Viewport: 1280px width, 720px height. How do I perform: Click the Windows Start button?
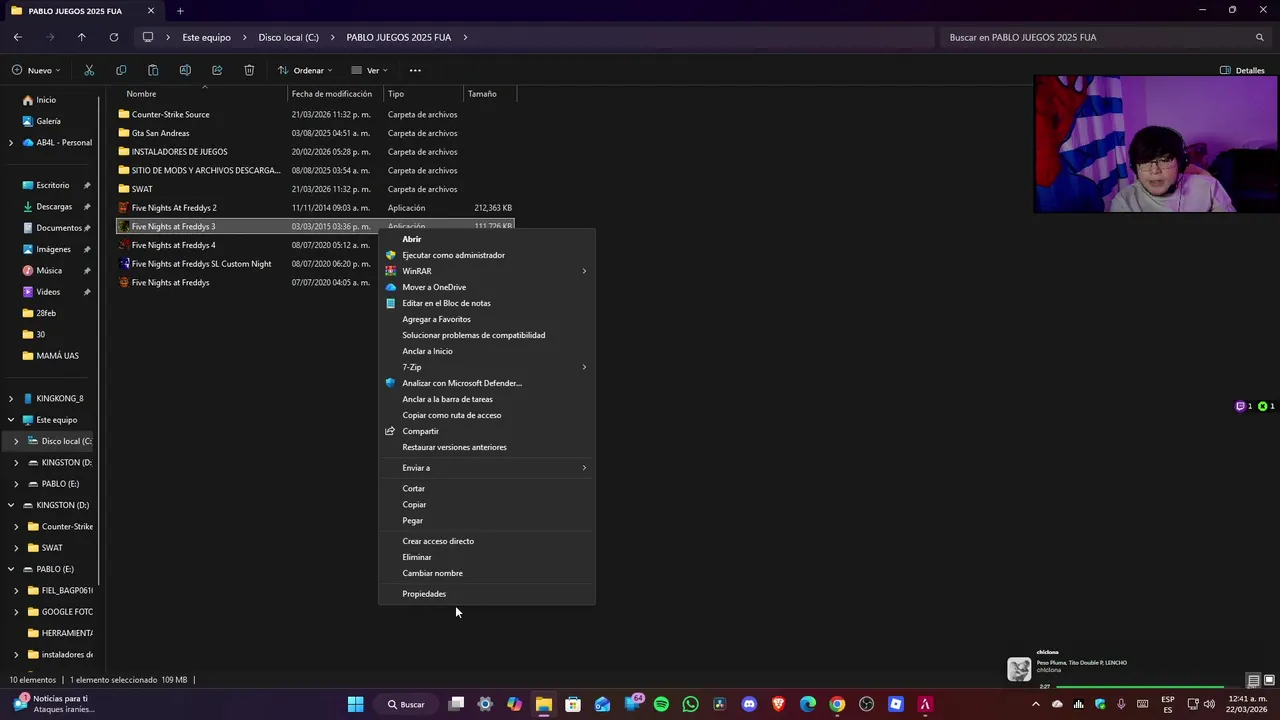(355, 704)
